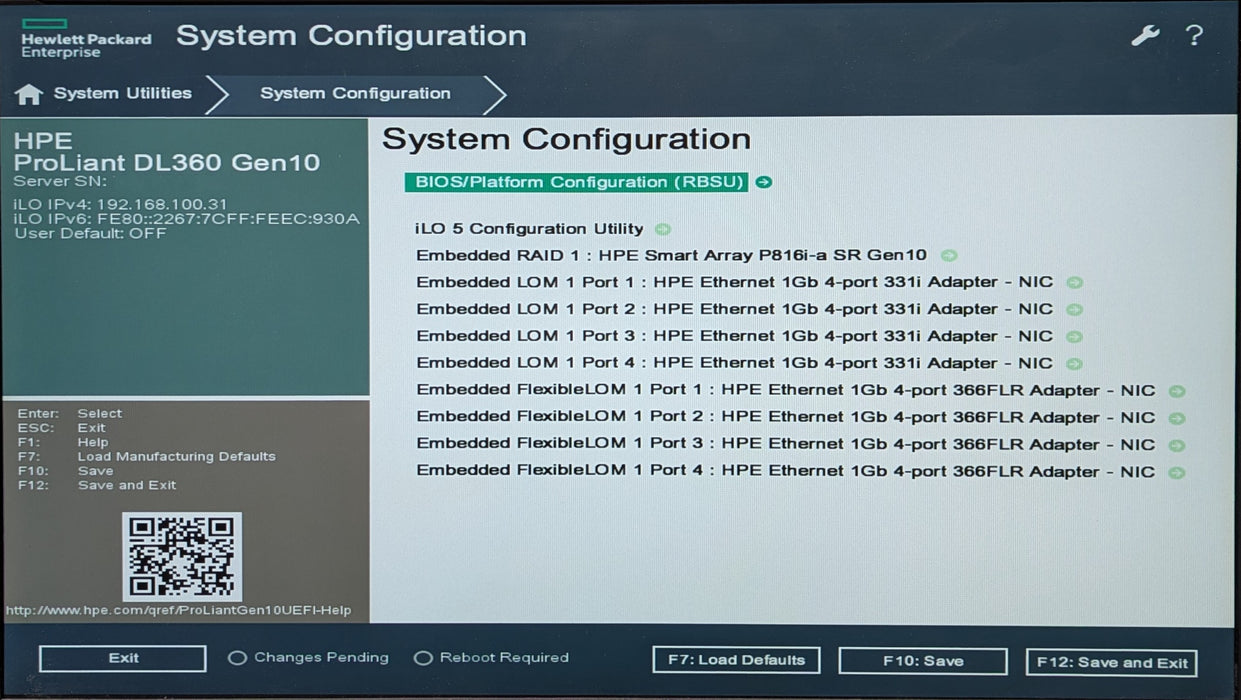Click F10: Save button
This screenshot has width=1241, height=700.
point(922,661)
